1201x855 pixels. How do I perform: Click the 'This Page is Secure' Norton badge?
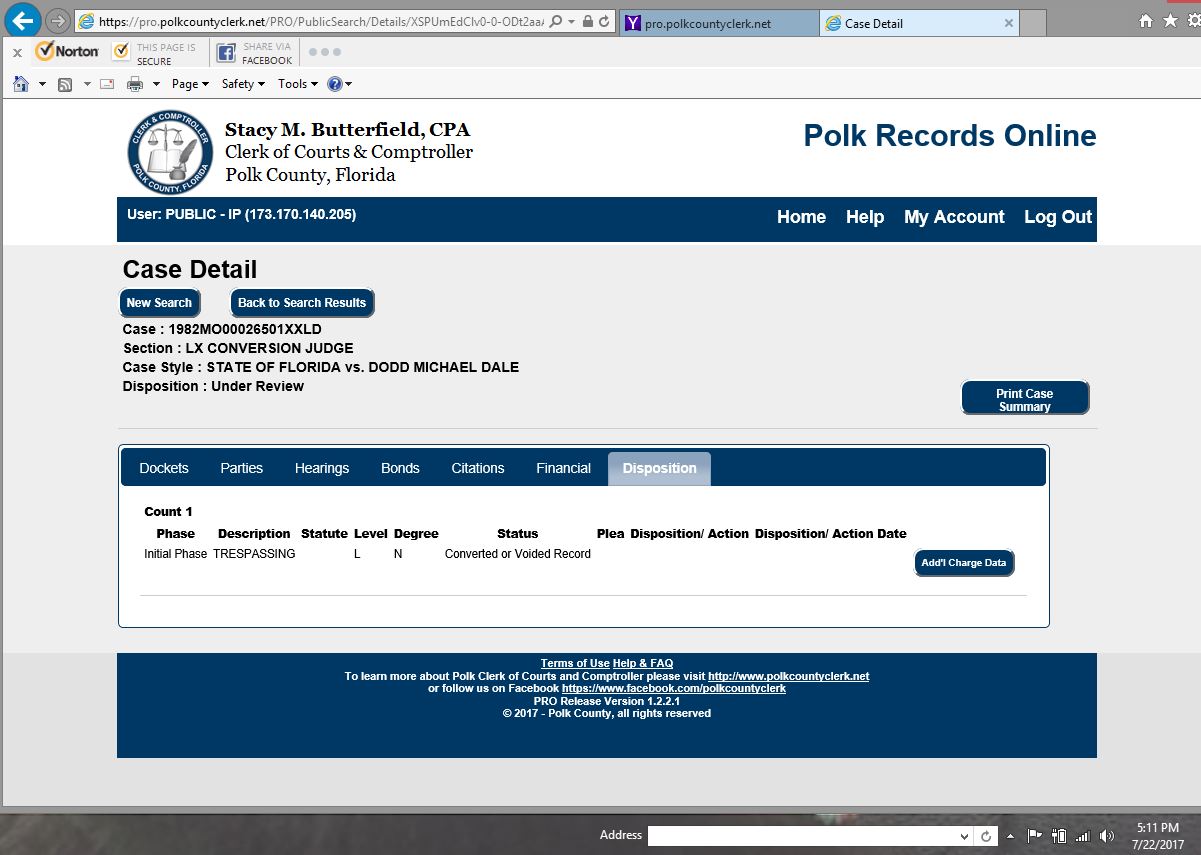(155, 53)
